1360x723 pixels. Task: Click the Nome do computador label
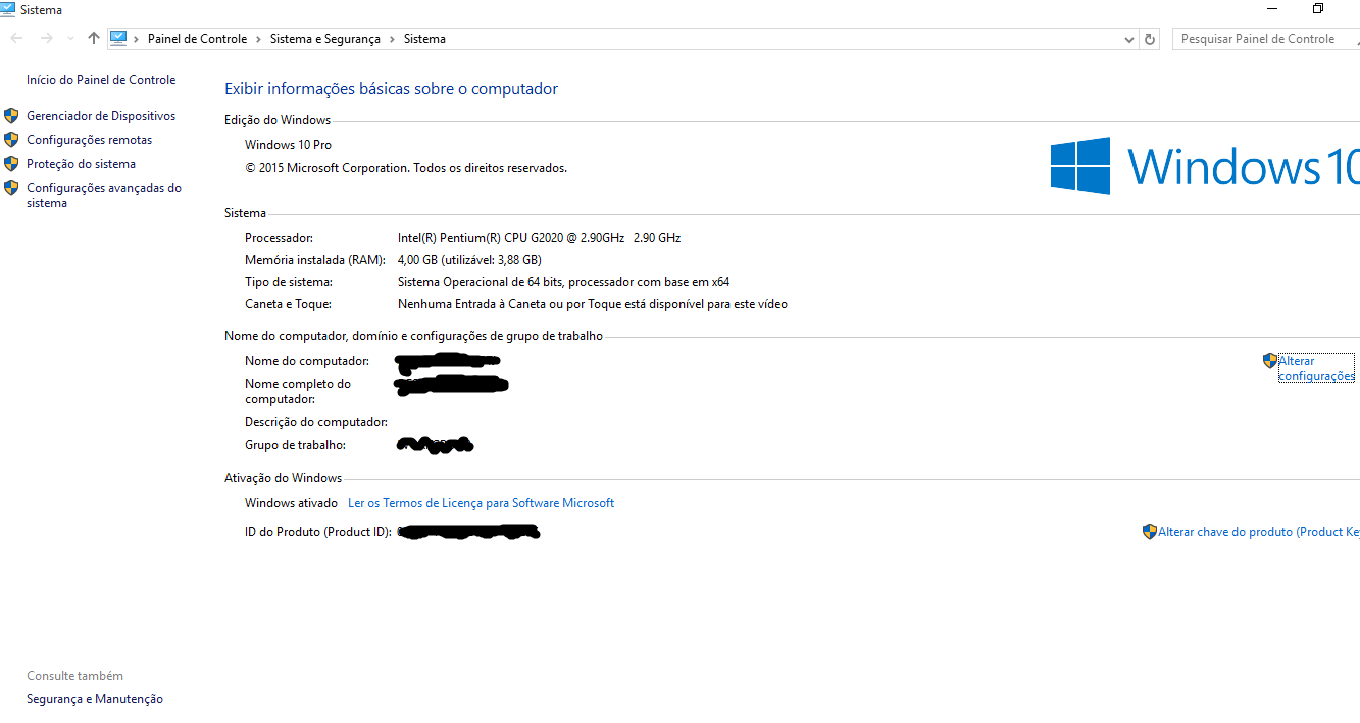(307, 361)
